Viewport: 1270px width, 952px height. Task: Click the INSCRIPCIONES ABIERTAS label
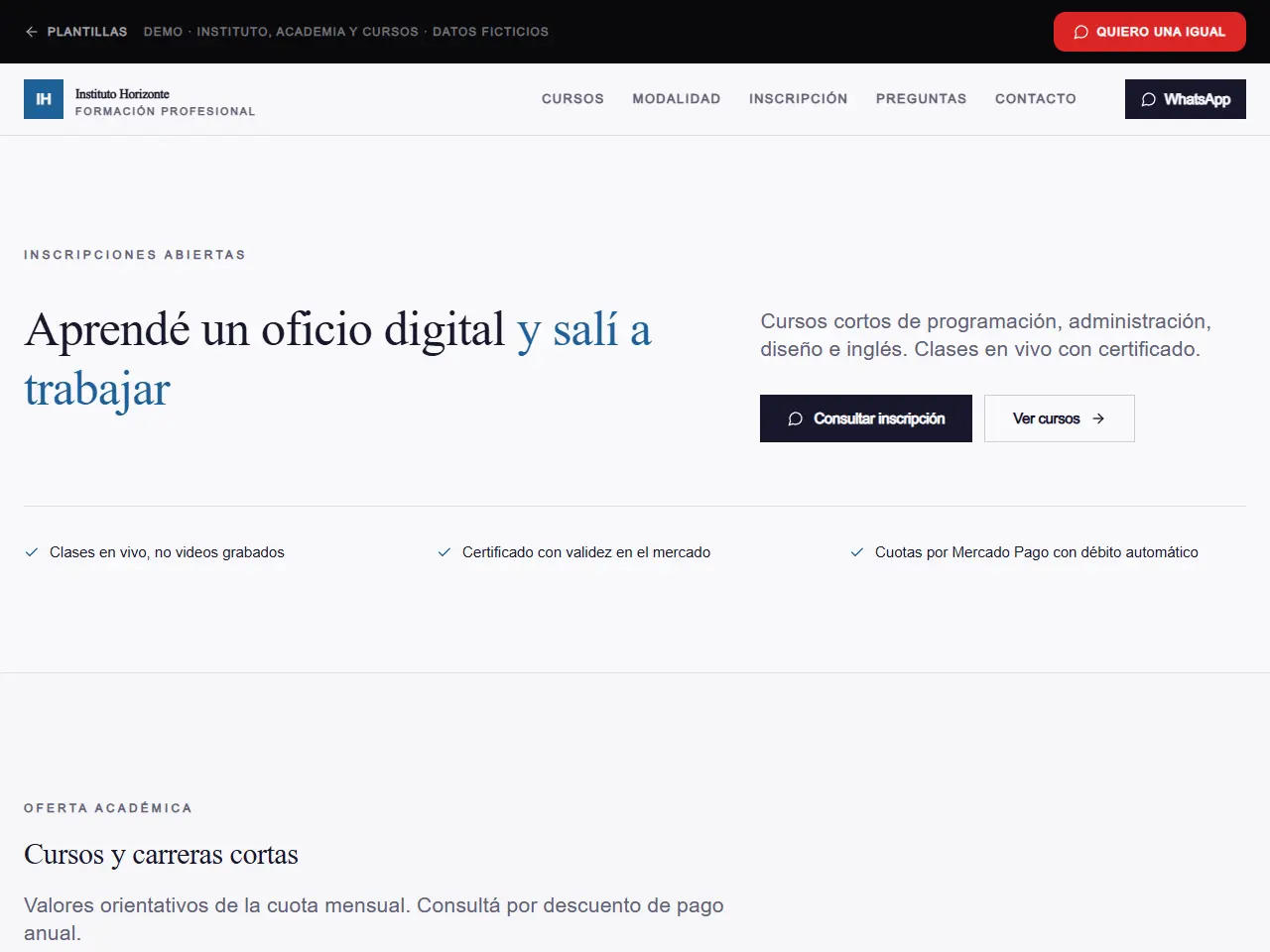pyautogui.click(x=135, y=255)
